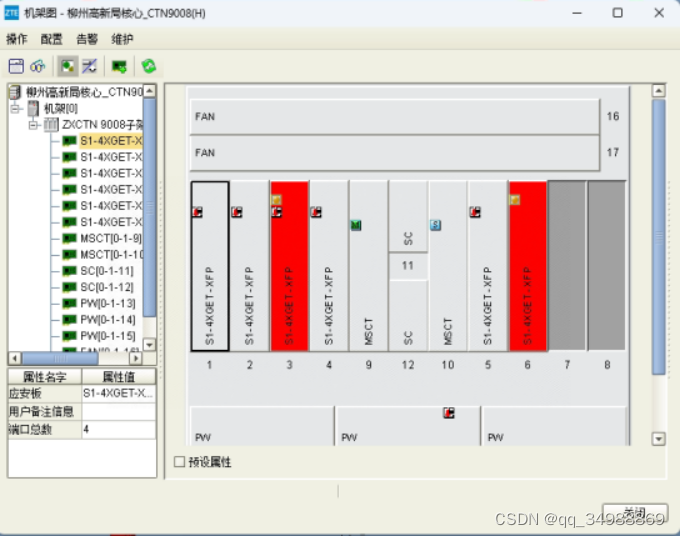Click the tree panel scroll-down arrow

pyautogui.click(x=150, y=345)
